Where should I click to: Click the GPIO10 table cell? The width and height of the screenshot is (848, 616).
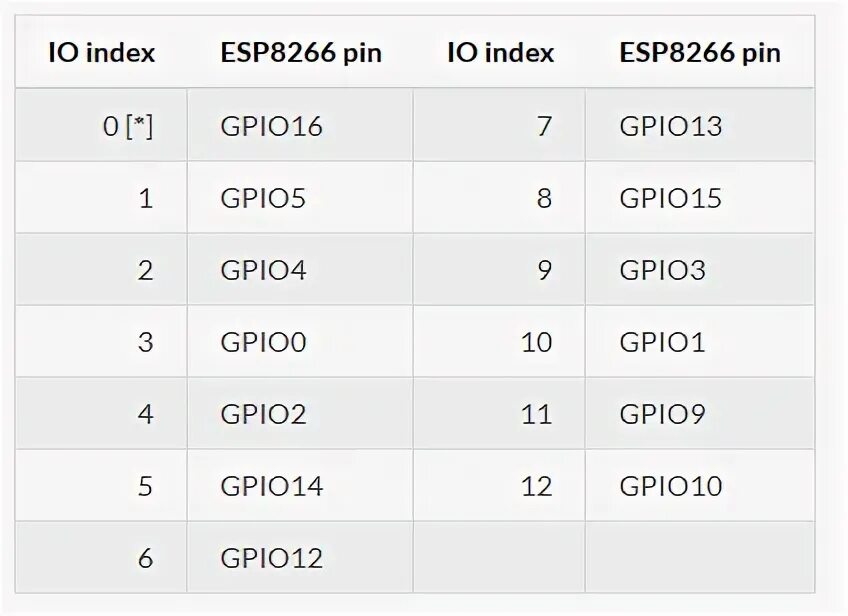coord(699,485)
